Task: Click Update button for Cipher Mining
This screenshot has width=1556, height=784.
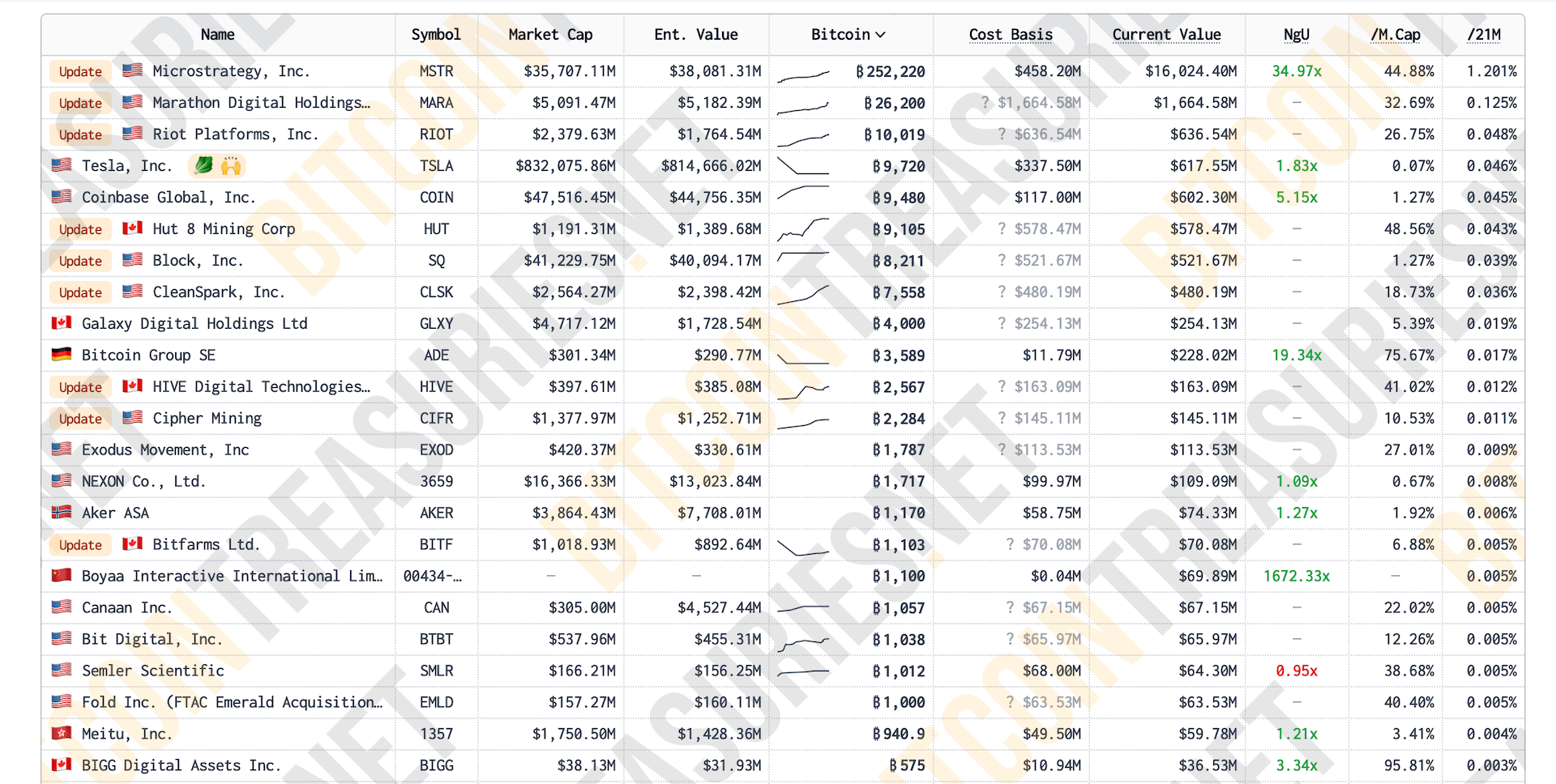Action: [x=80, y=419]
